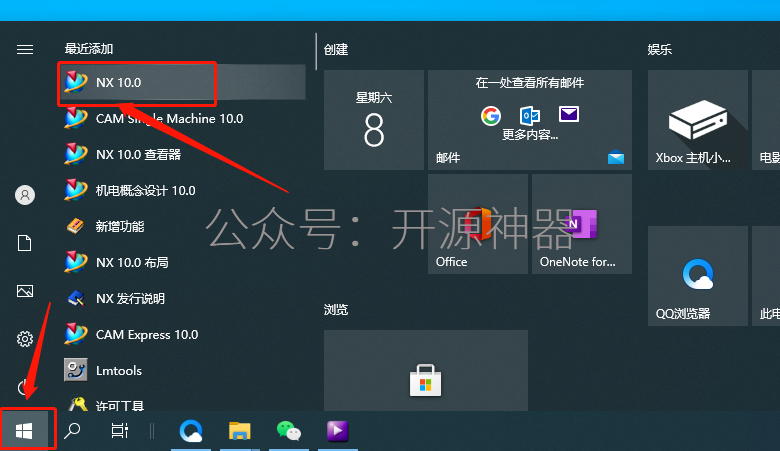The height and width of the screenshot is (451, 780).
Task: Open WeChat from the taskbar
Action: tap(289, 431)
